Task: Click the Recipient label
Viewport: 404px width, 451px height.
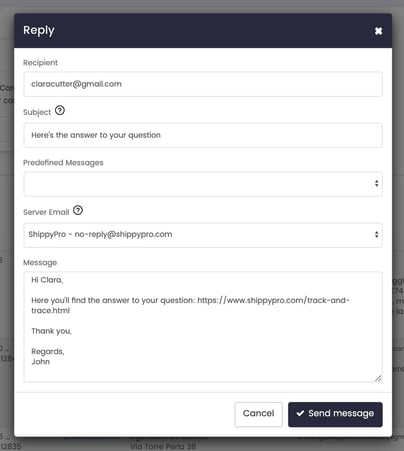Action: click(x=40, y=63)
